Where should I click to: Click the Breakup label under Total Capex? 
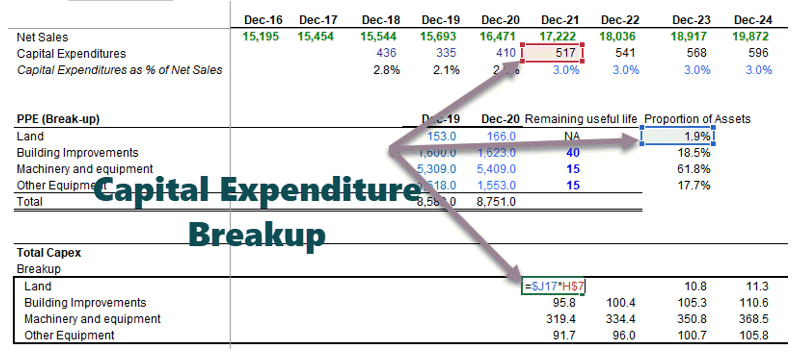[x=39, y=269]
